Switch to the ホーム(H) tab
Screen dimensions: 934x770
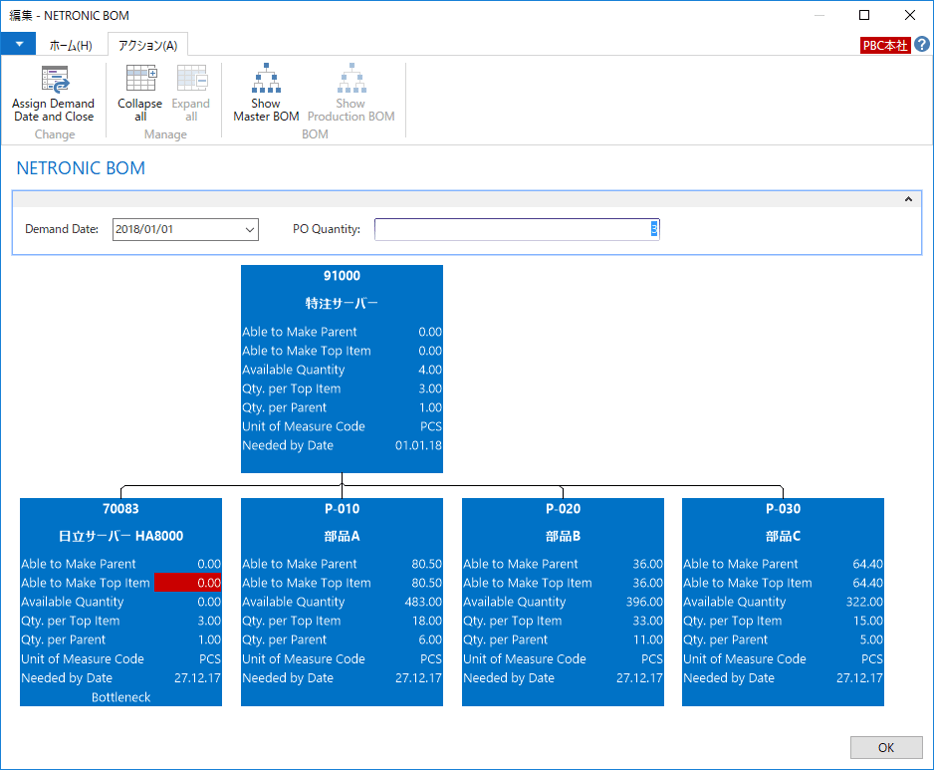coord(70,46)
